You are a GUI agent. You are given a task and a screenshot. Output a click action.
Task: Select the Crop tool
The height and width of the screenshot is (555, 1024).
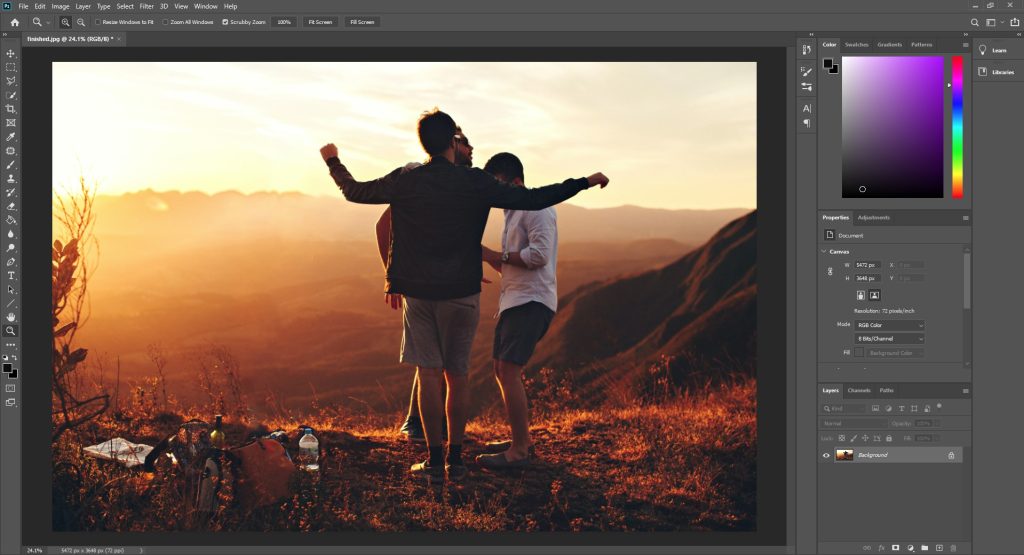[10, 109]
